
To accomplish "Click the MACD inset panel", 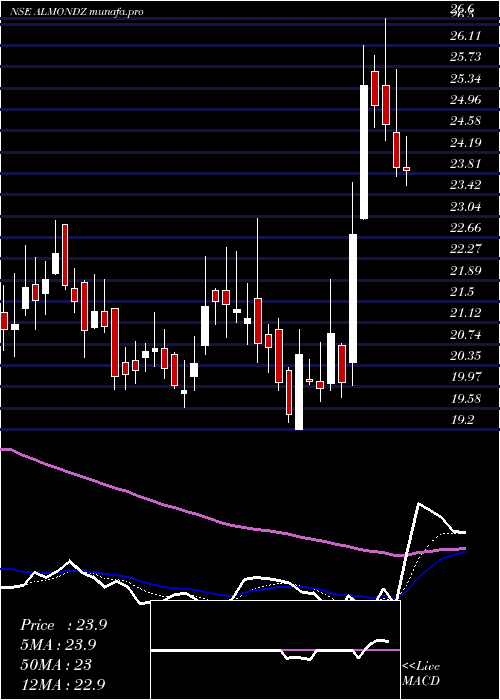I will (x=275, y=650).
